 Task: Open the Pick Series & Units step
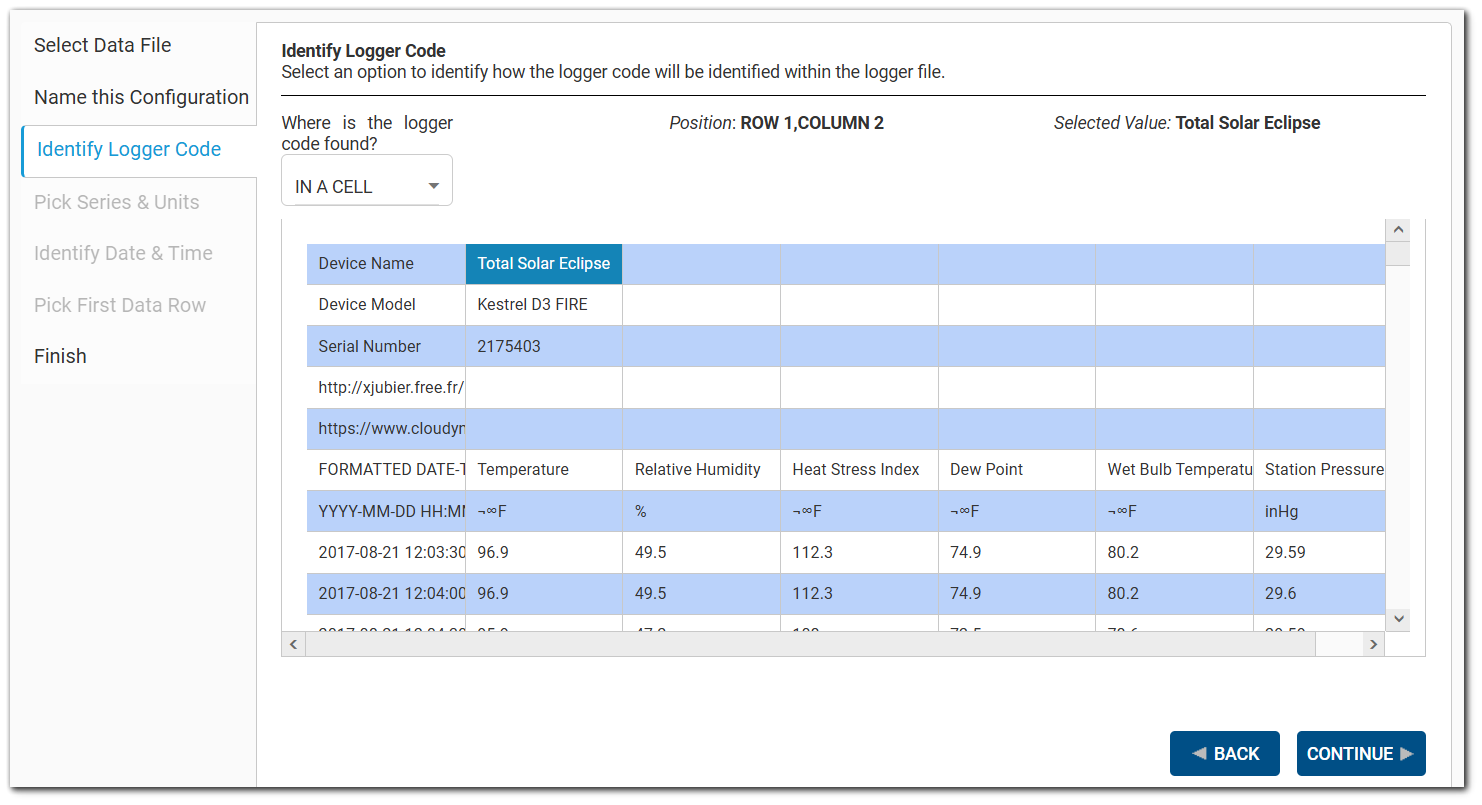tap(116, 202)
